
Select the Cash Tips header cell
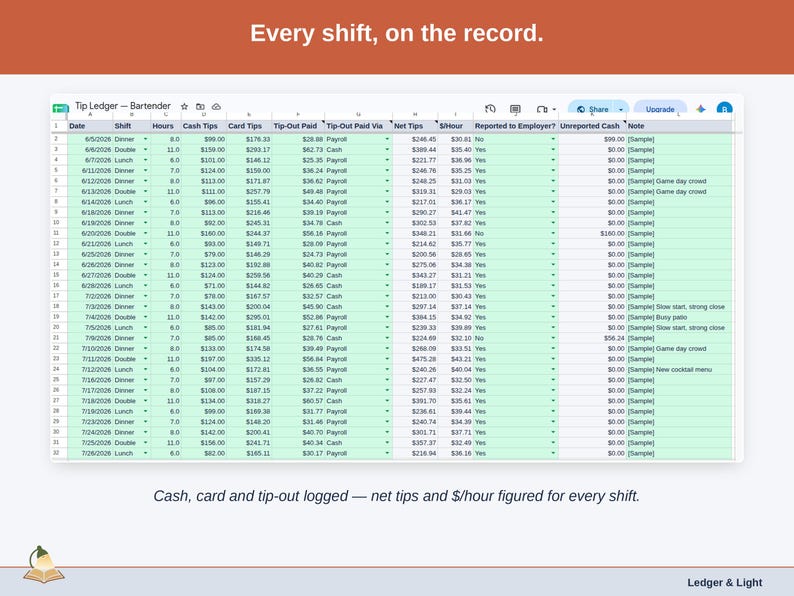[x=204, y=126]
